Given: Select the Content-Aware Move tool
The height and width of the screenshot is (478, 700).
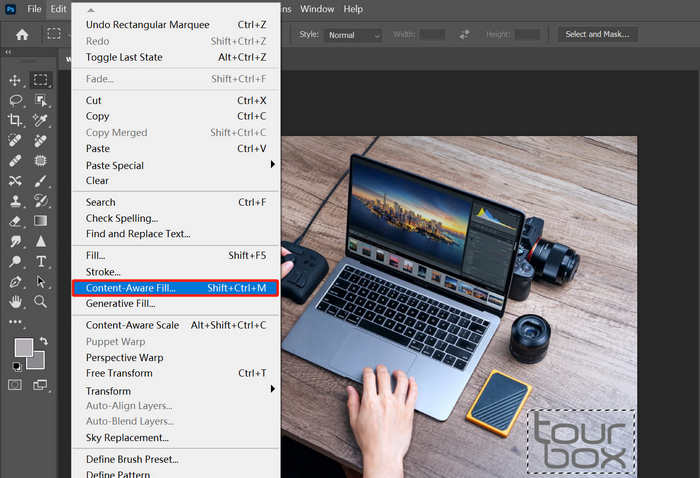Looking at the screenshot, I should (15, 181).
